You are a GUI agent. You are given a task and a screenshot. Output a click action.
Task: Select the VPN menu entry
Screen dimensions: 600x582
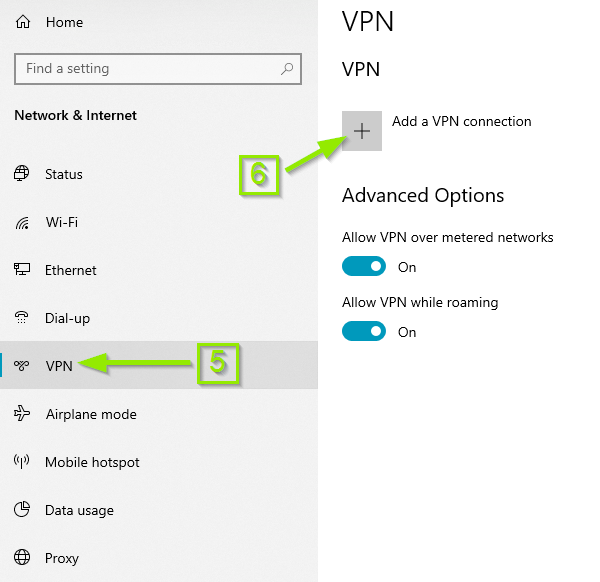point(159,365)
